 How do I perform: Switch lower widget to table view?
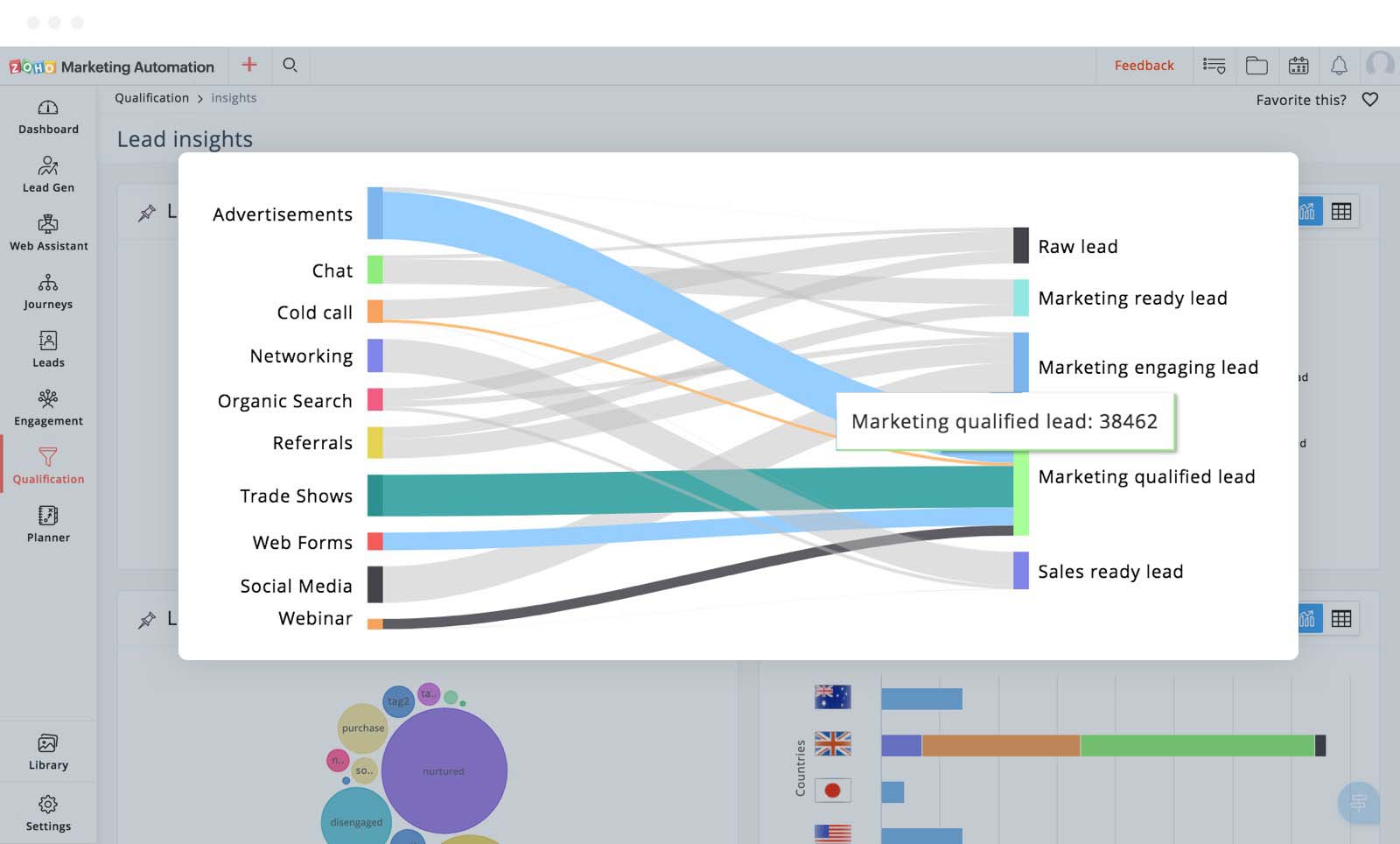1341,619
